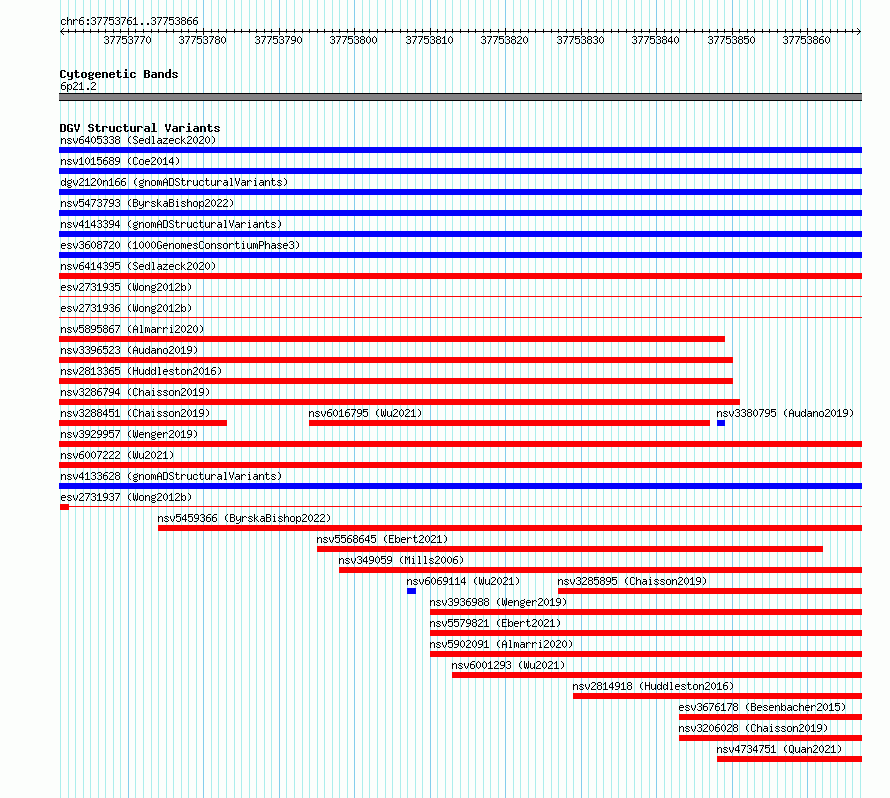Screen dimensions: 890x798
Task: Click ruler position 37753770
Action: (x=128, y=40)
